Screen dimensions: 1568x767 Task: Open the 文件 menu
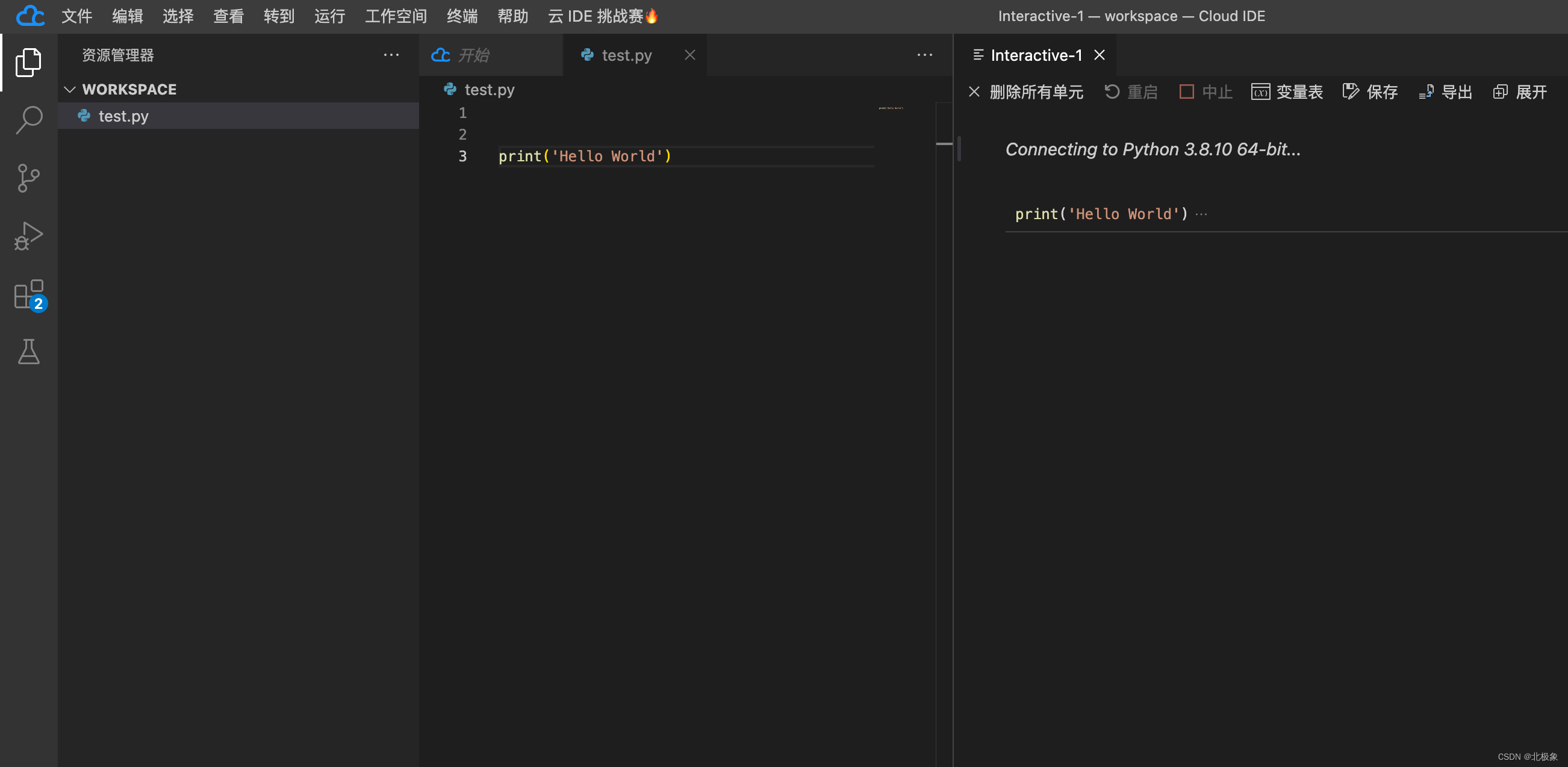tap(76, 16)
